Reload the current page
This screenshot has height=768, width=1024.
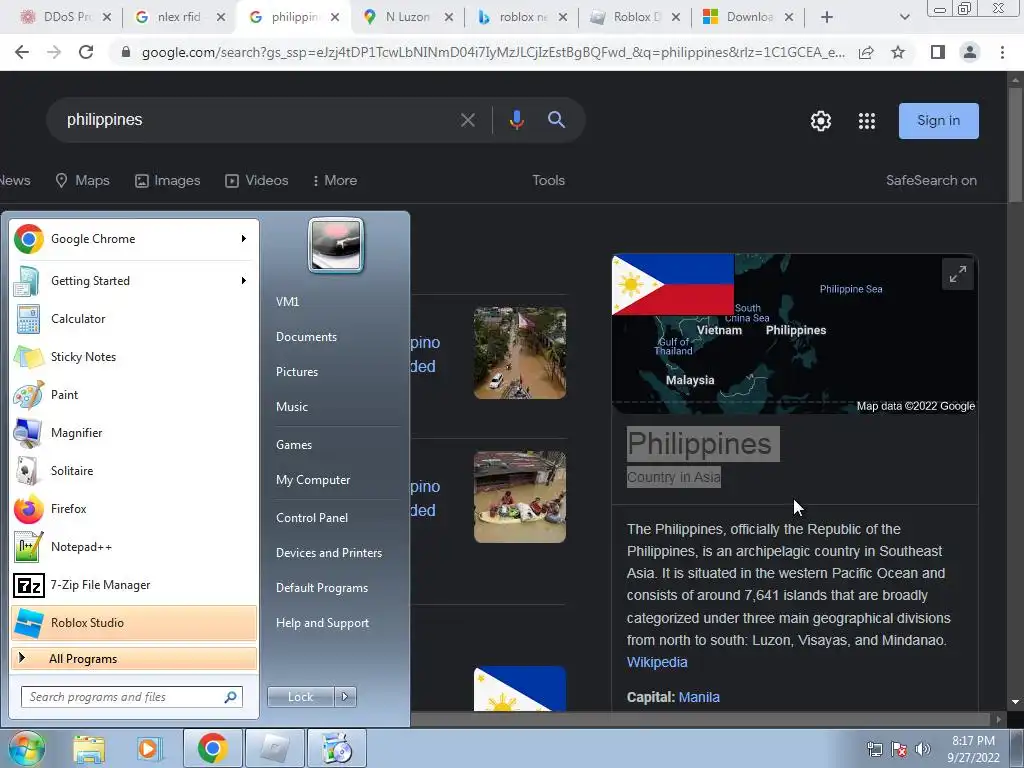(86, 52)
